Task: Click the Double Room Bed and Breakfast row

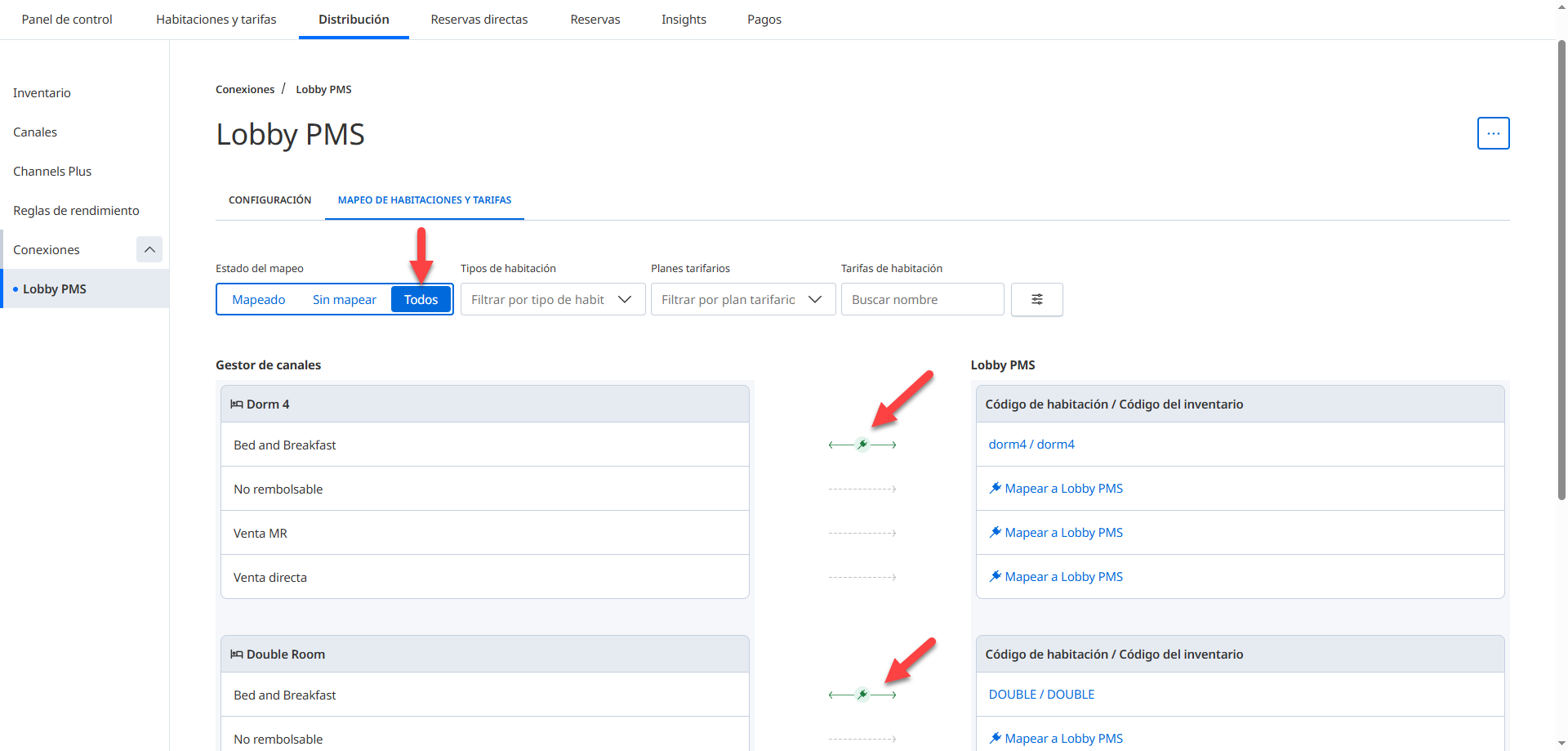Action: (x=485, y=695)
